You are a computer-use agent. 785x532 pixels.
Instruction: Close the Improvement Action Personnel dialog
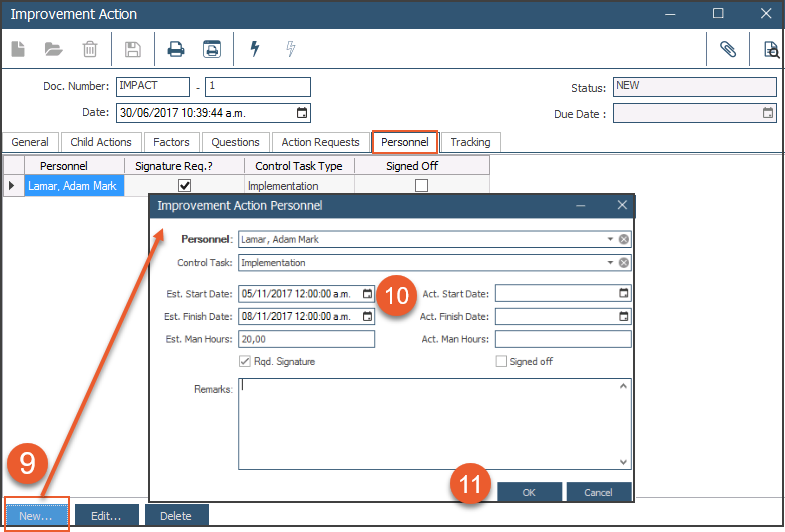click(x=622, y=205)
